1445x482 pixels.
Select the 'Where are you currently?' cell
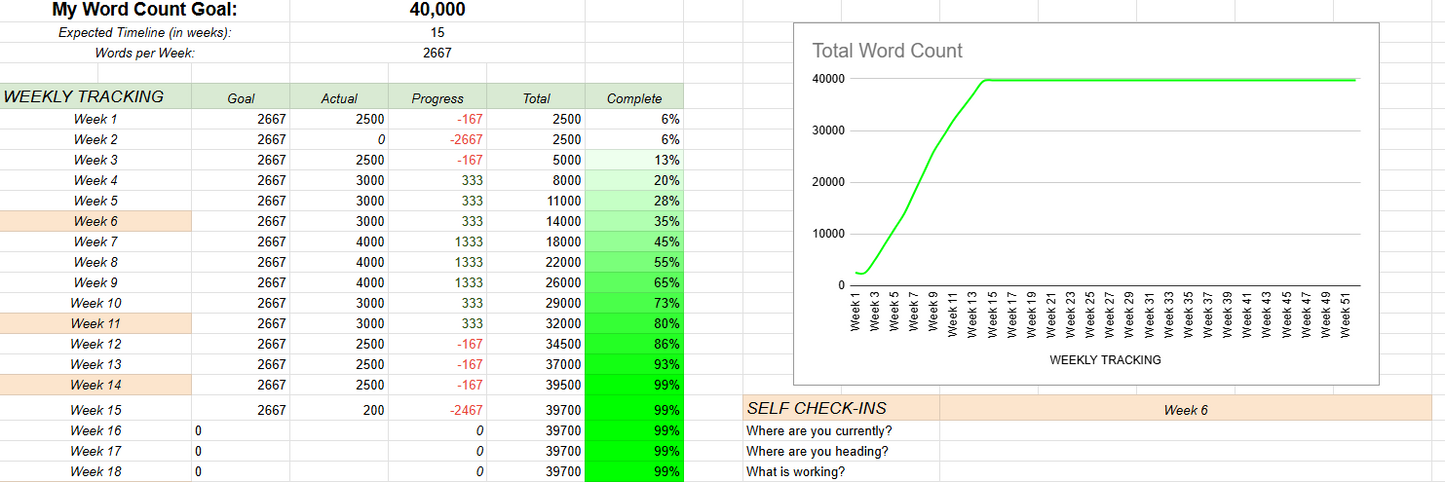pyautogui.click(x=841, y=431)
